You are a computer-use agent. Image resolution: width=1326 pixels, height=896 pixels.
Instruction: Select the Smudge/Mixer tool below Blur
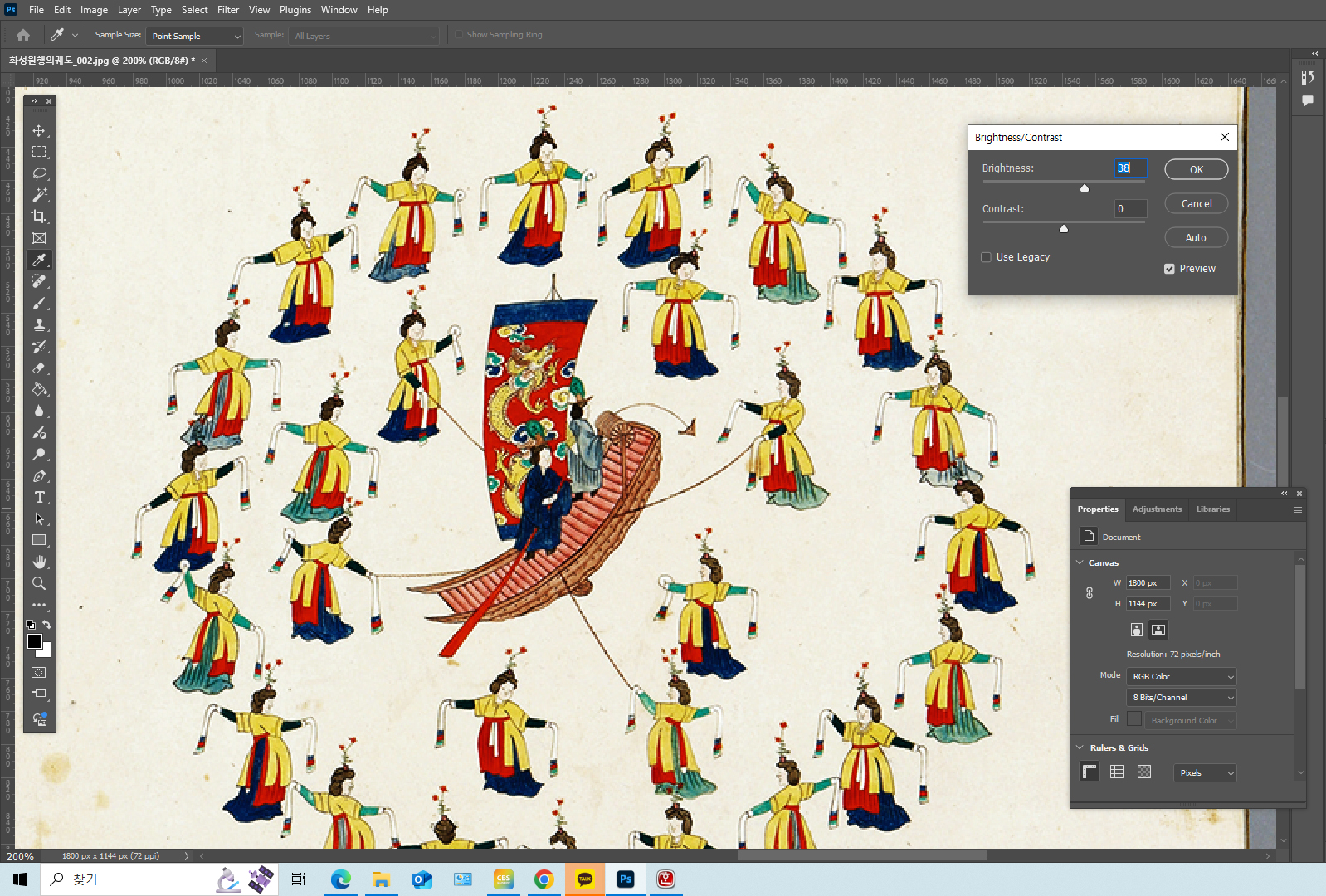[x=39, y=432]
